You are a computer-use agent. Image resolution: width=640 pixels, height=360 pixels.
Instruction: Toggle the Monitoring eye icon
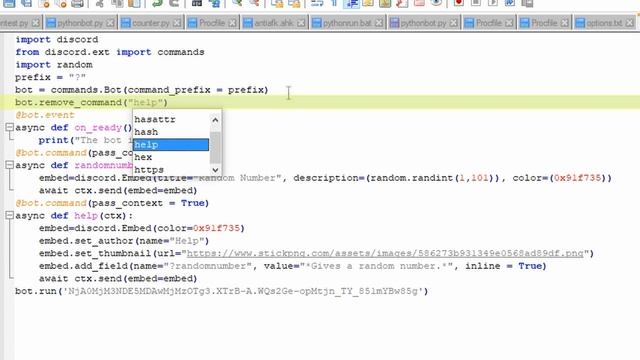(436, 3)
